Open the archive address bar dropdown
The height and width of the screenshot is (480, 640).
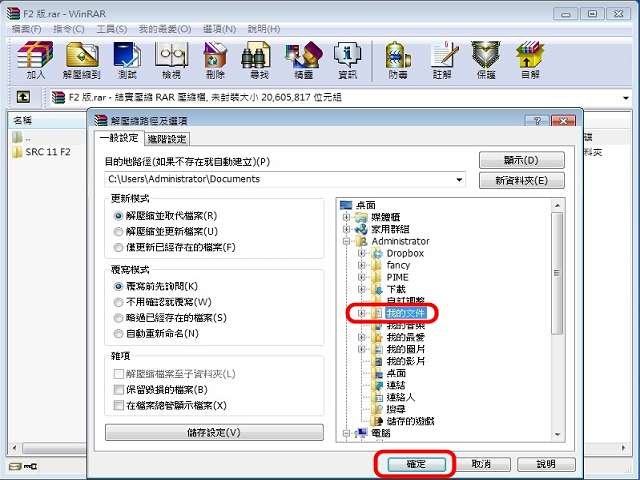click(625, 98)
